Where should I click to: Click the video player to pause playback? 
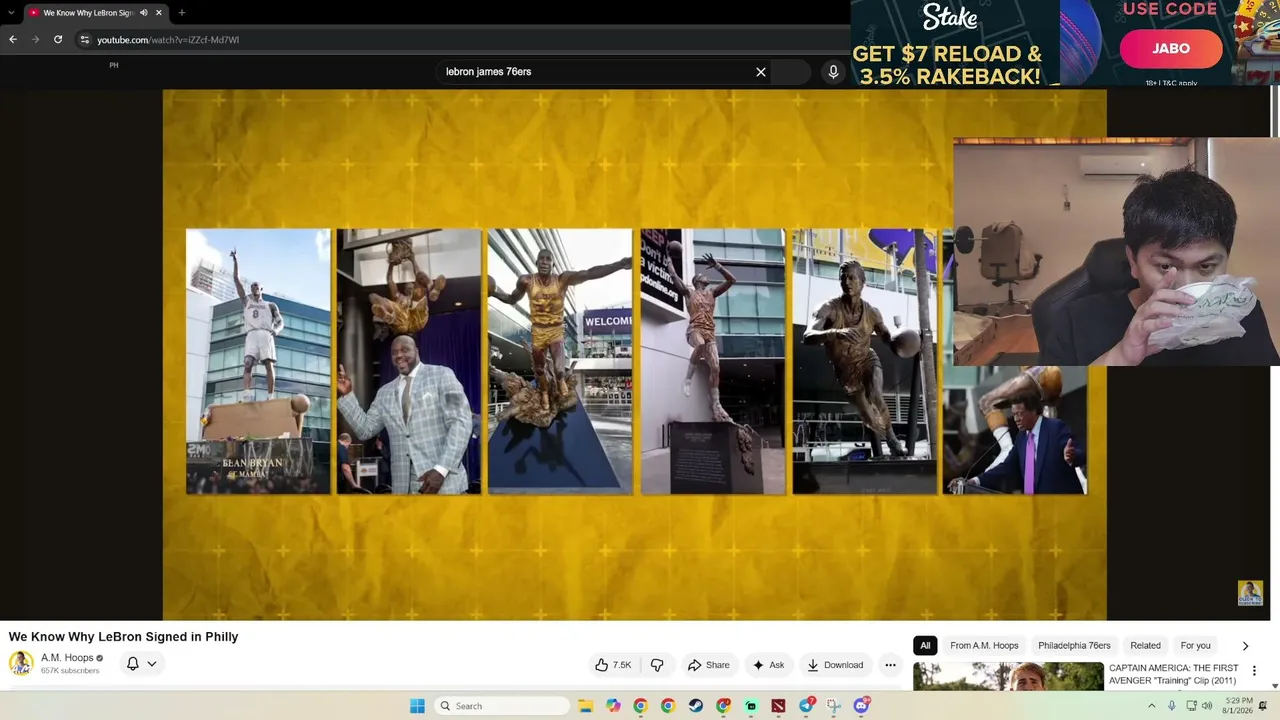click(x=634, y=355)
